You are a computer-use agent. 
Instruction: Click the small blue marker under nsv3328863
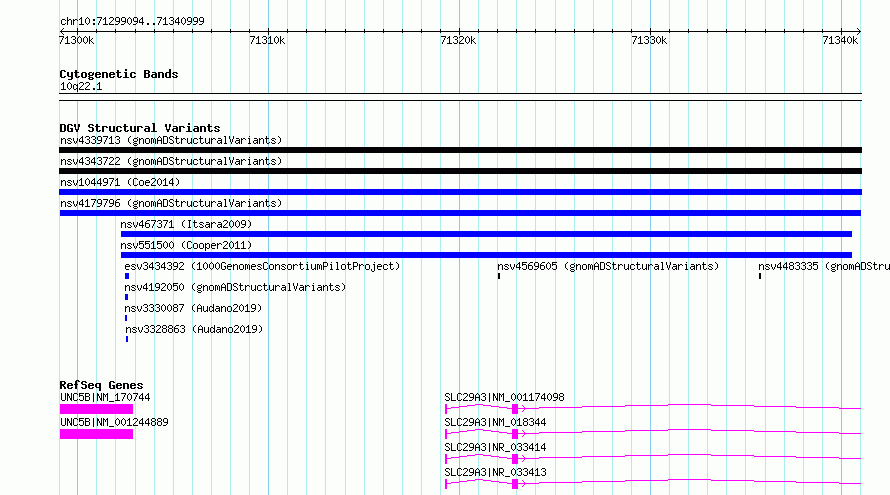pyautogui.click(x=127, y=339)
